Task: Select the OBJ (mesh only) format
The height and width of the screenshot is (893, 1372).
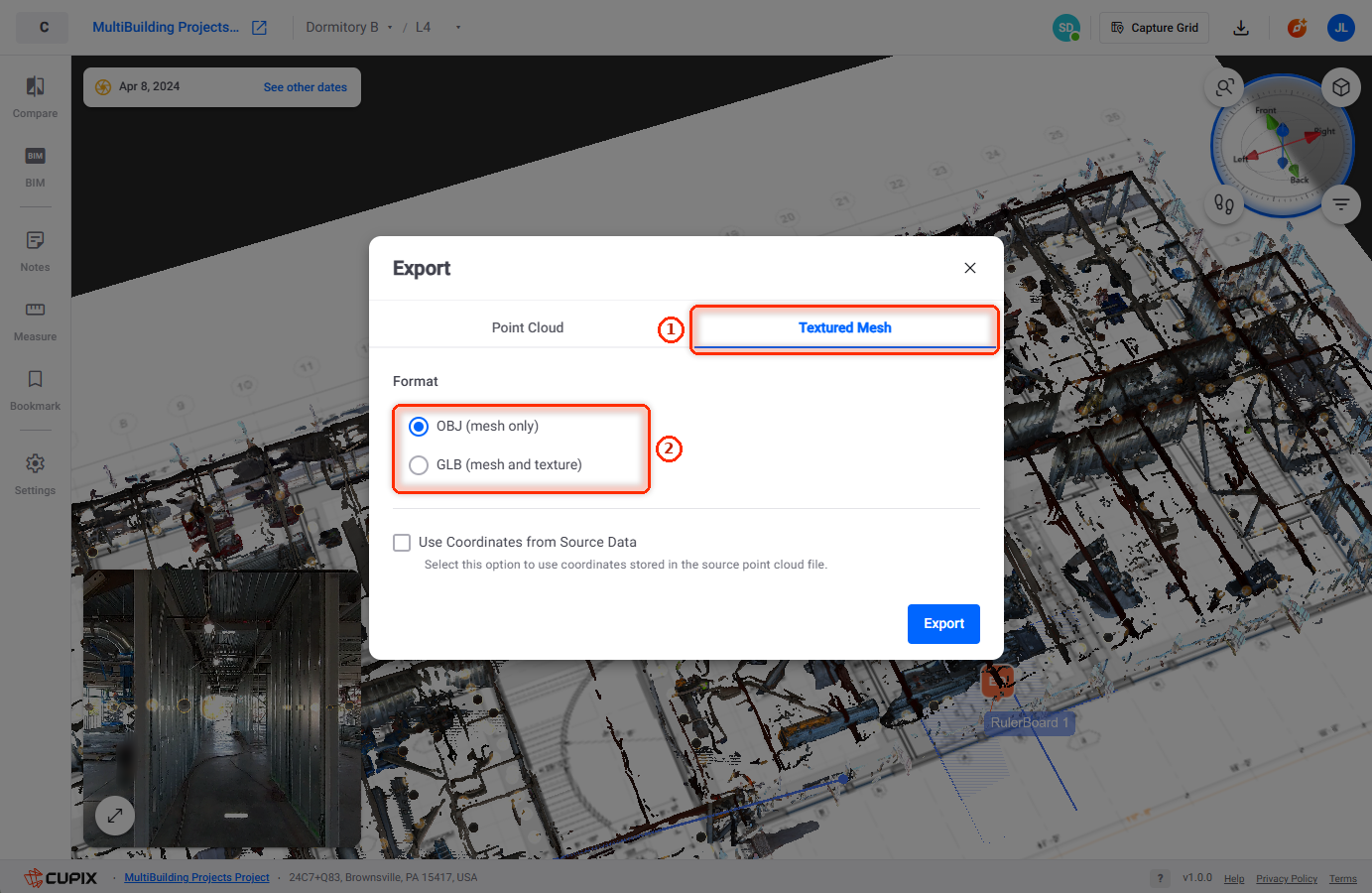Action: [x=473, y=426]
